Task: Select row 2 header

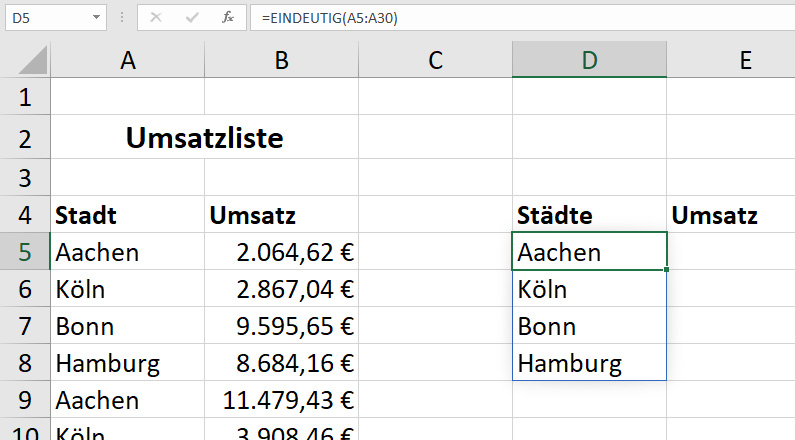Action: click(25, 139)
